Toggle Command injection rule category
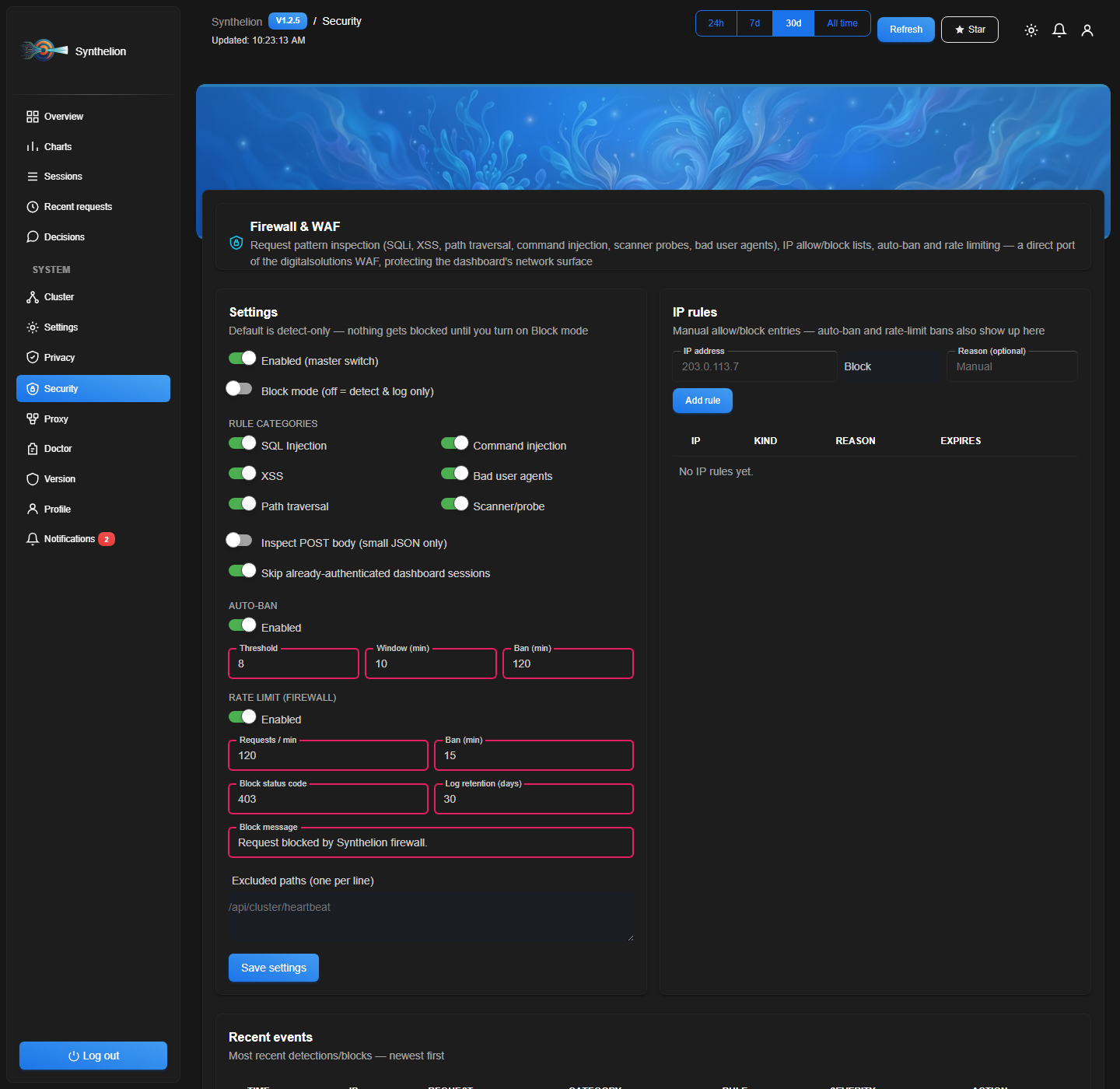 pos(455,443)
